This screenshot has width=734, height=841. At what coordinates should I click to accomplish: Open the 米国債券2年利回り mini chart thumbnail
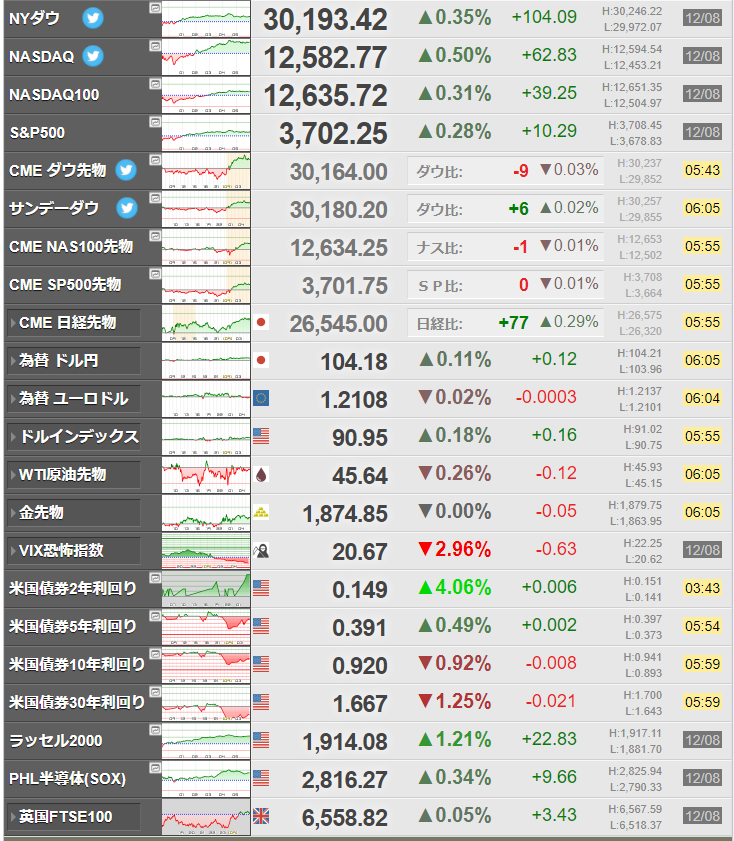pyautogui.click(x=206, y=589)
